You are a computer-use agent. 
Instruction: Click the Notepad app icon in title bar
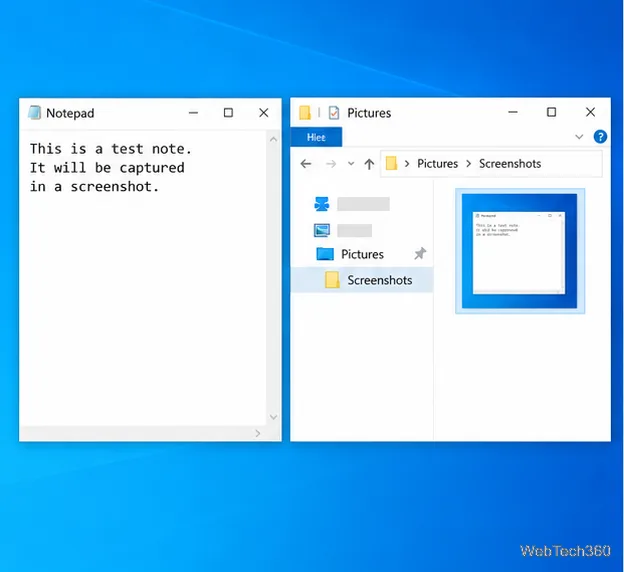[34, 113]
